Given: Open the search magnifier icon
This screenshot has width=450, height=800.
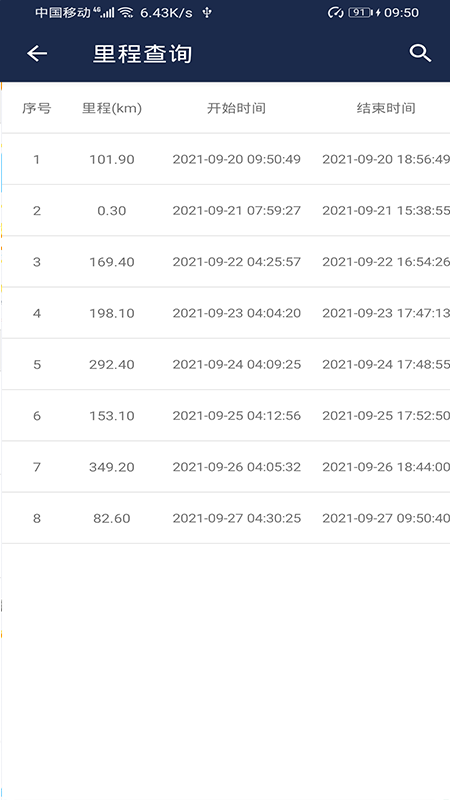Looking at the screenshot, I should pyautogui.click(x=420, y=53).
